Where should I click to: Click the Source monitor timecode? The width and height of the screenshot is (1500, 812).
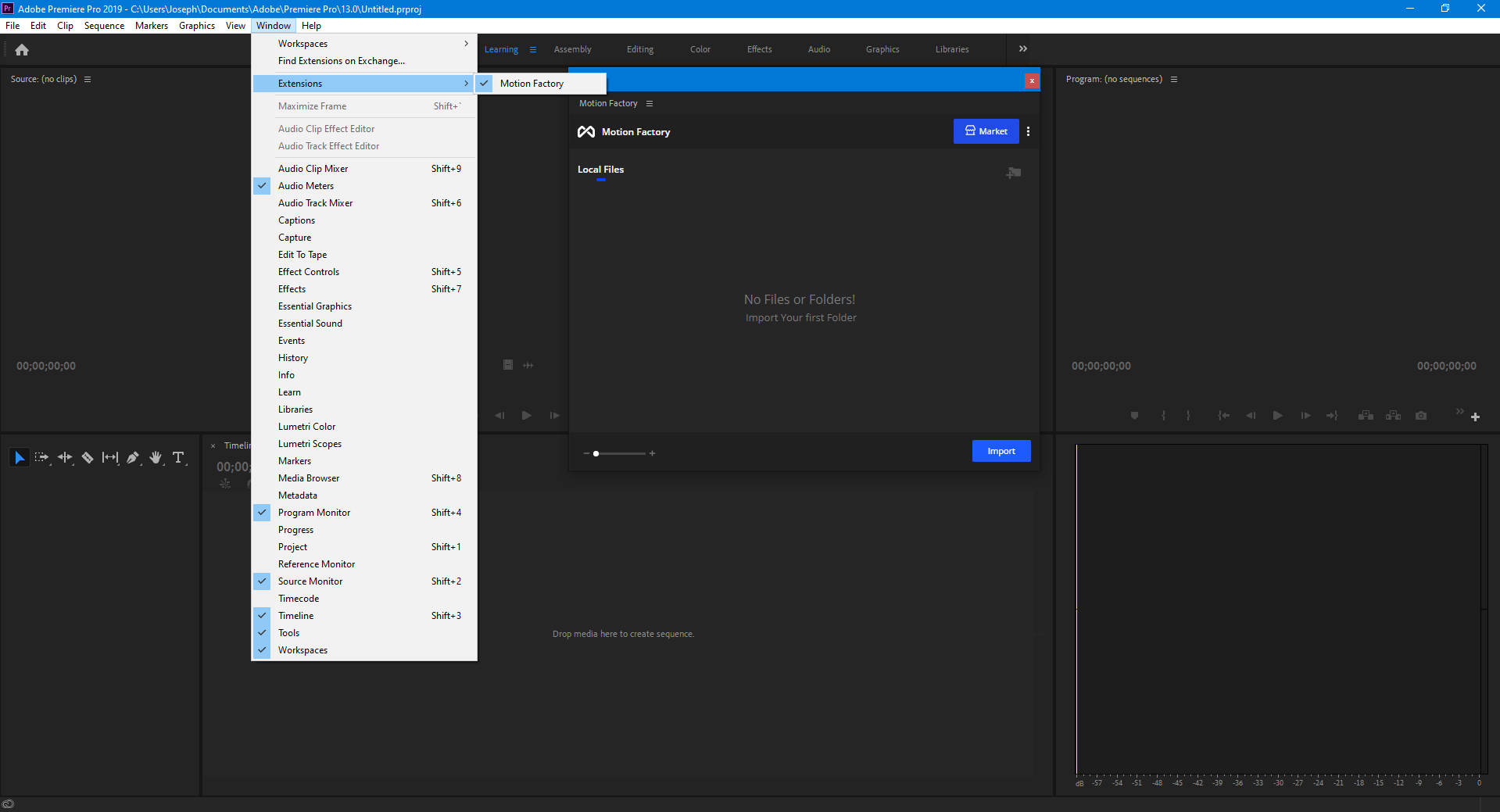click(x=46, y=366)
